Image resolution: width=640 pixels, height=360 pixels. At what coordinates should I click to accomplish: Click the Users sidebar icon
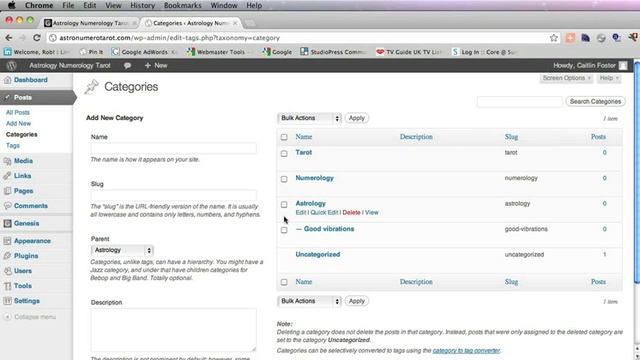click(7, 271)
